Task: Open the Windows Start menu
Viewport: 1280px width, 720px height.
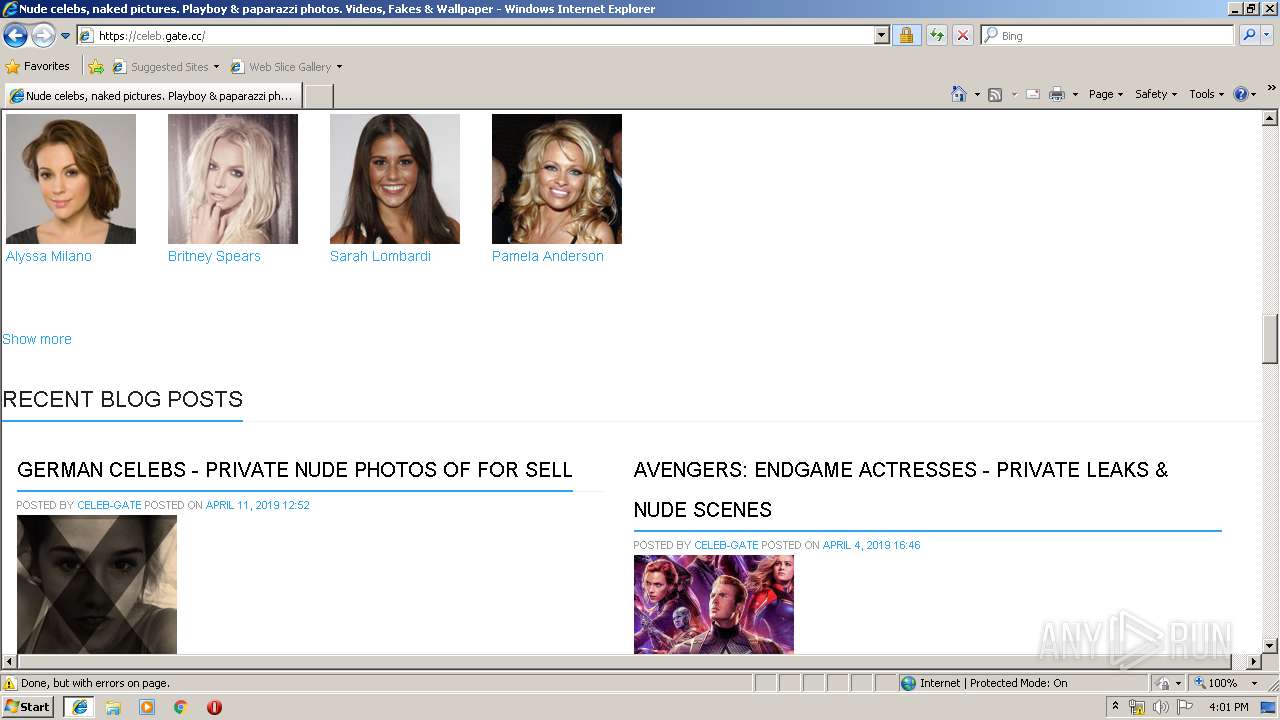Action: (28, 706)
